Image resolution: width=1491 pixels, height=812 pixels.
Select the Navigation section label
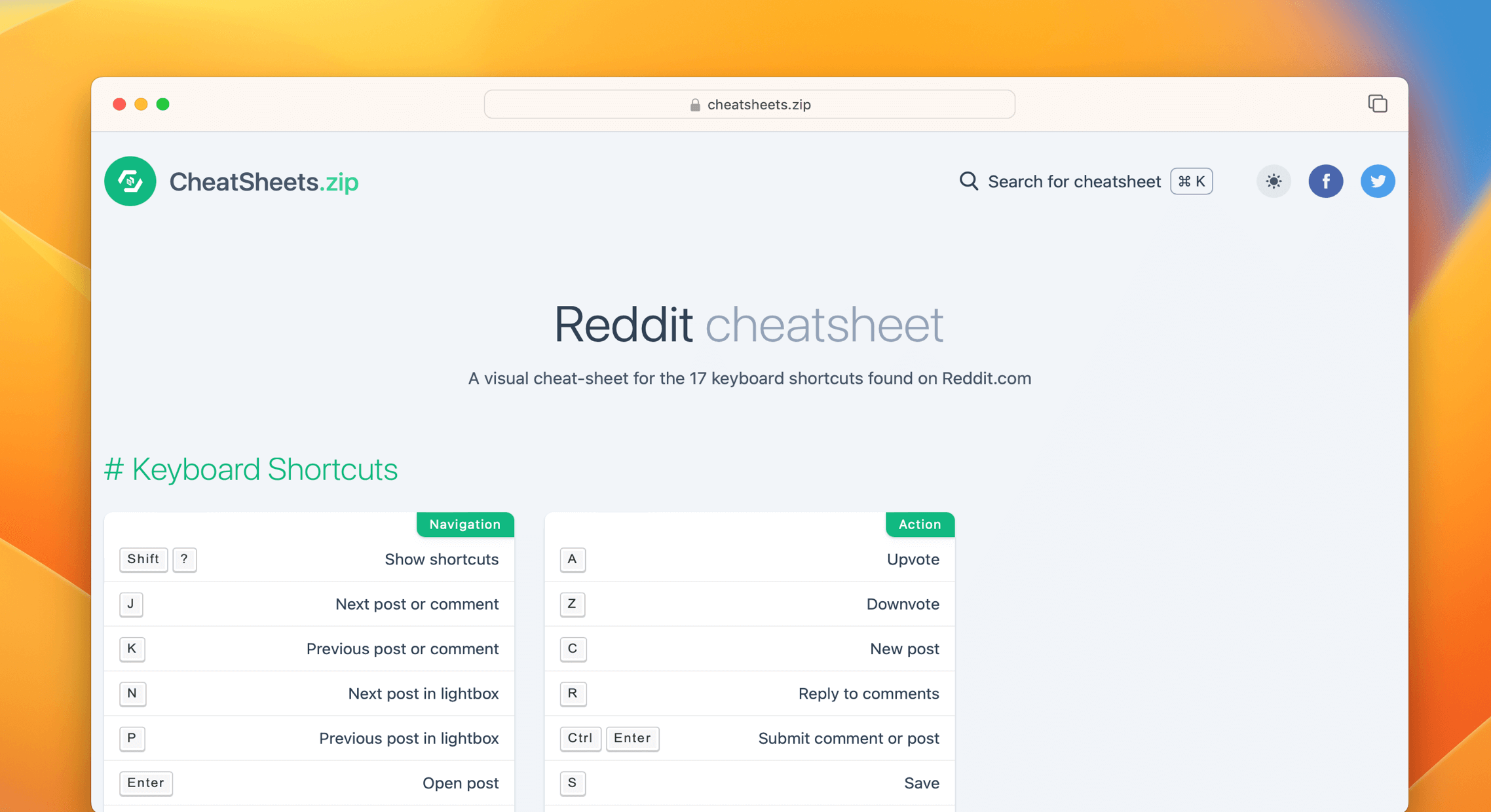465,525
